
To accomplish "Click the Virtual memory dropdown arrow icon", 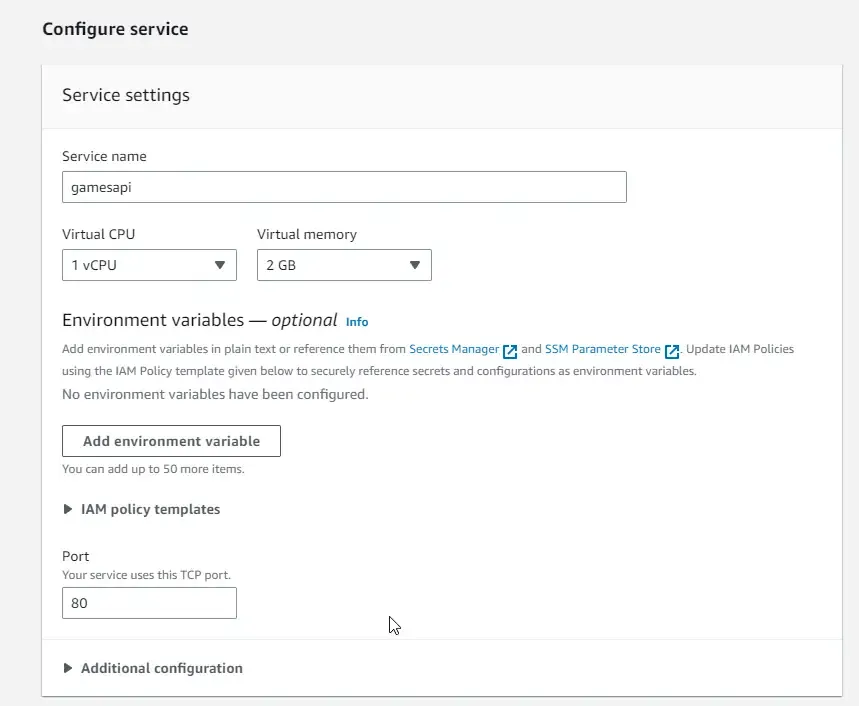I will (415, 265).
